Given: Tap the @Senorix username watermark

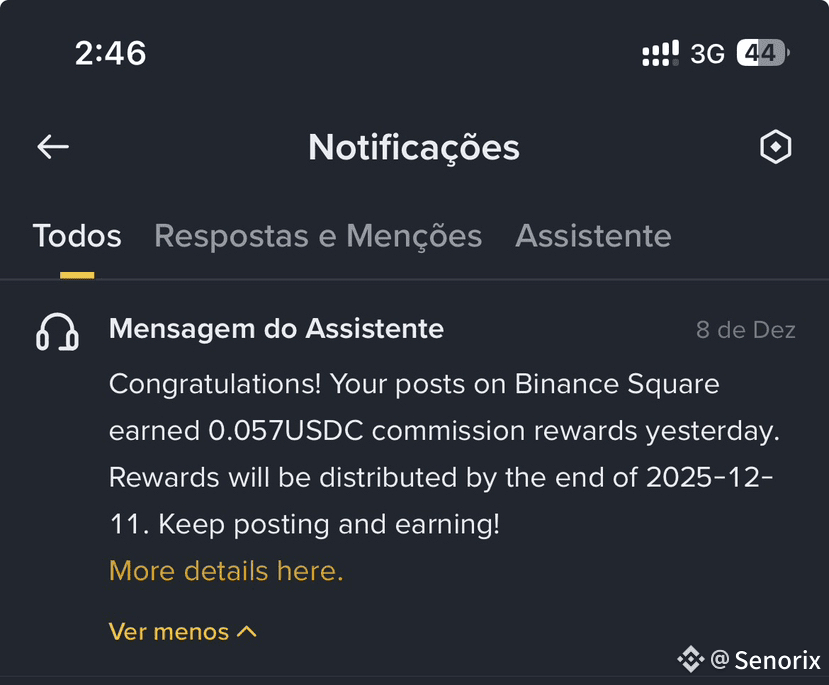Looking at the screenshot, I should (766, 660).
